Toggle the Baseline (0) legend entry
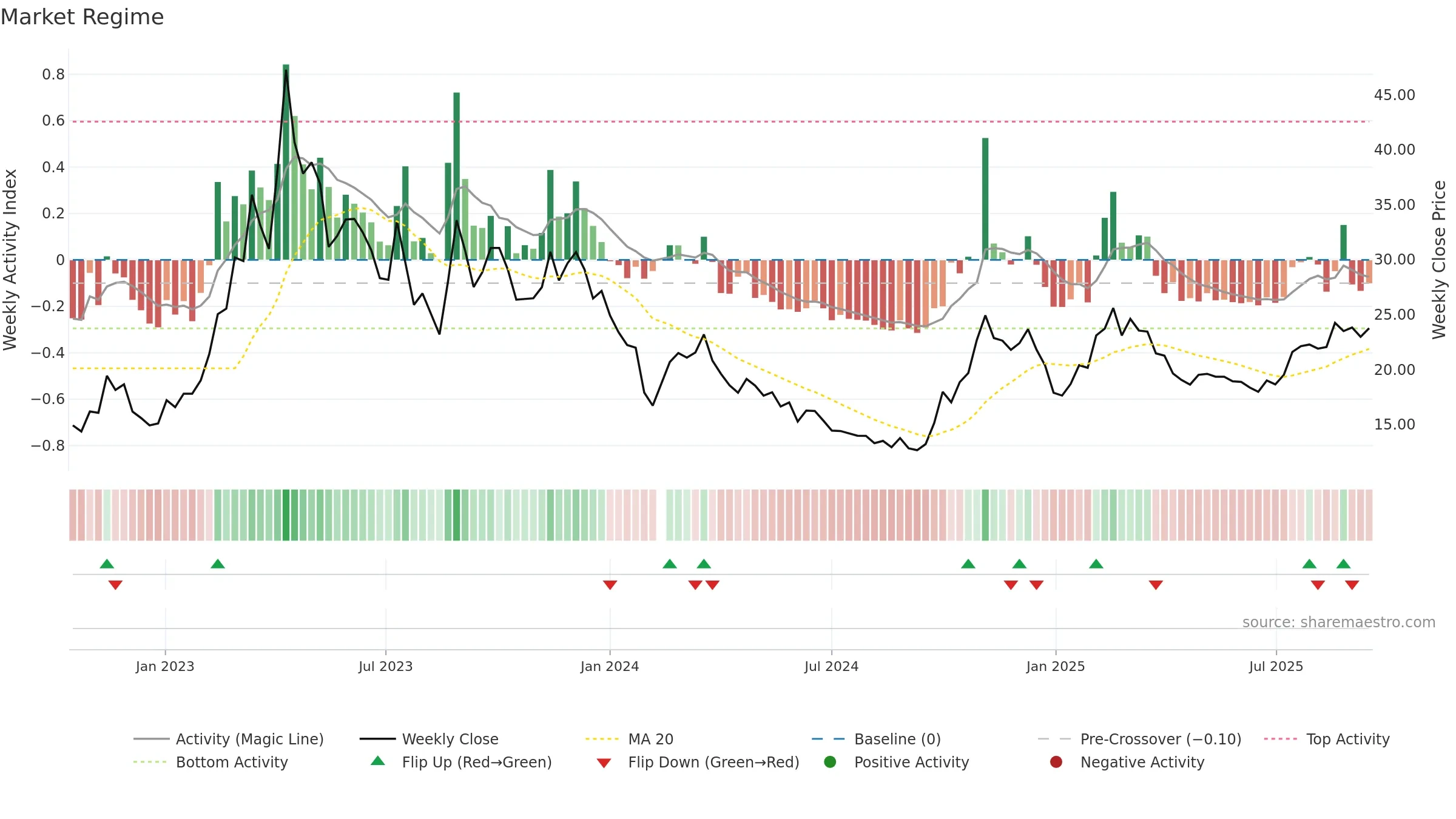The image size is (1456, 819). 876,739
